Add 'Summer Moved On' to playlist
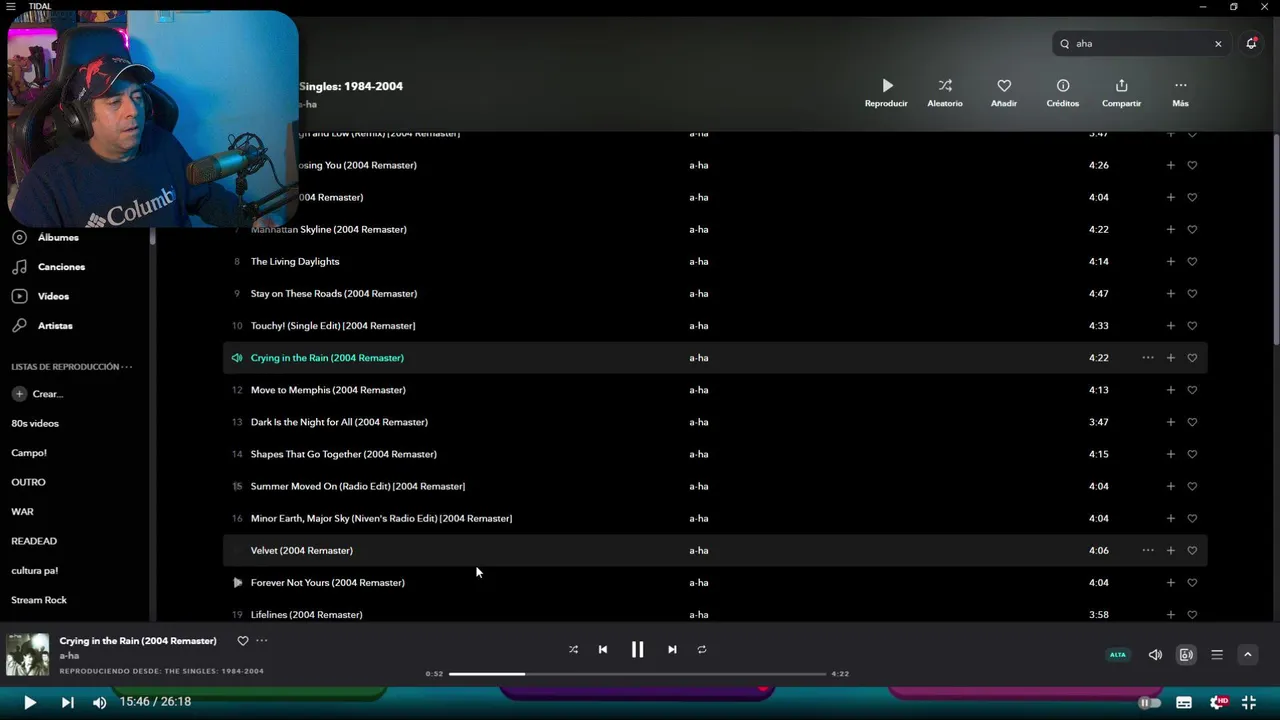Image resolution: width=1280 pixels, height=720 pixels. click(x=1171, y=486)
